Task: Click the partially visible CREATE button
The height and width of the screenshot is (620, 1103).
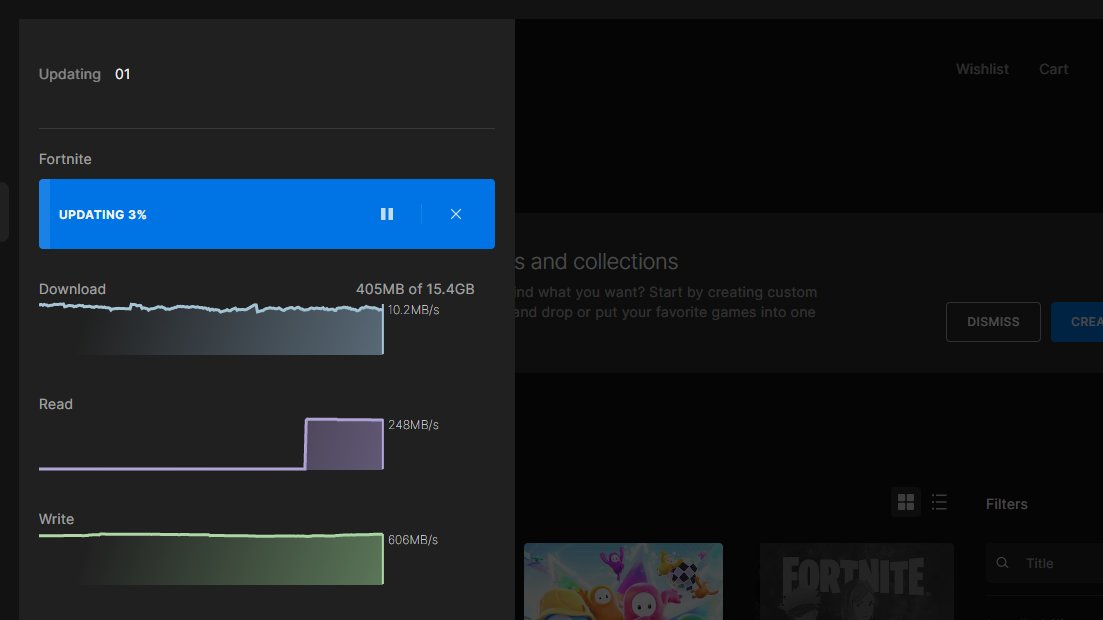Action: click(1078, 322)
